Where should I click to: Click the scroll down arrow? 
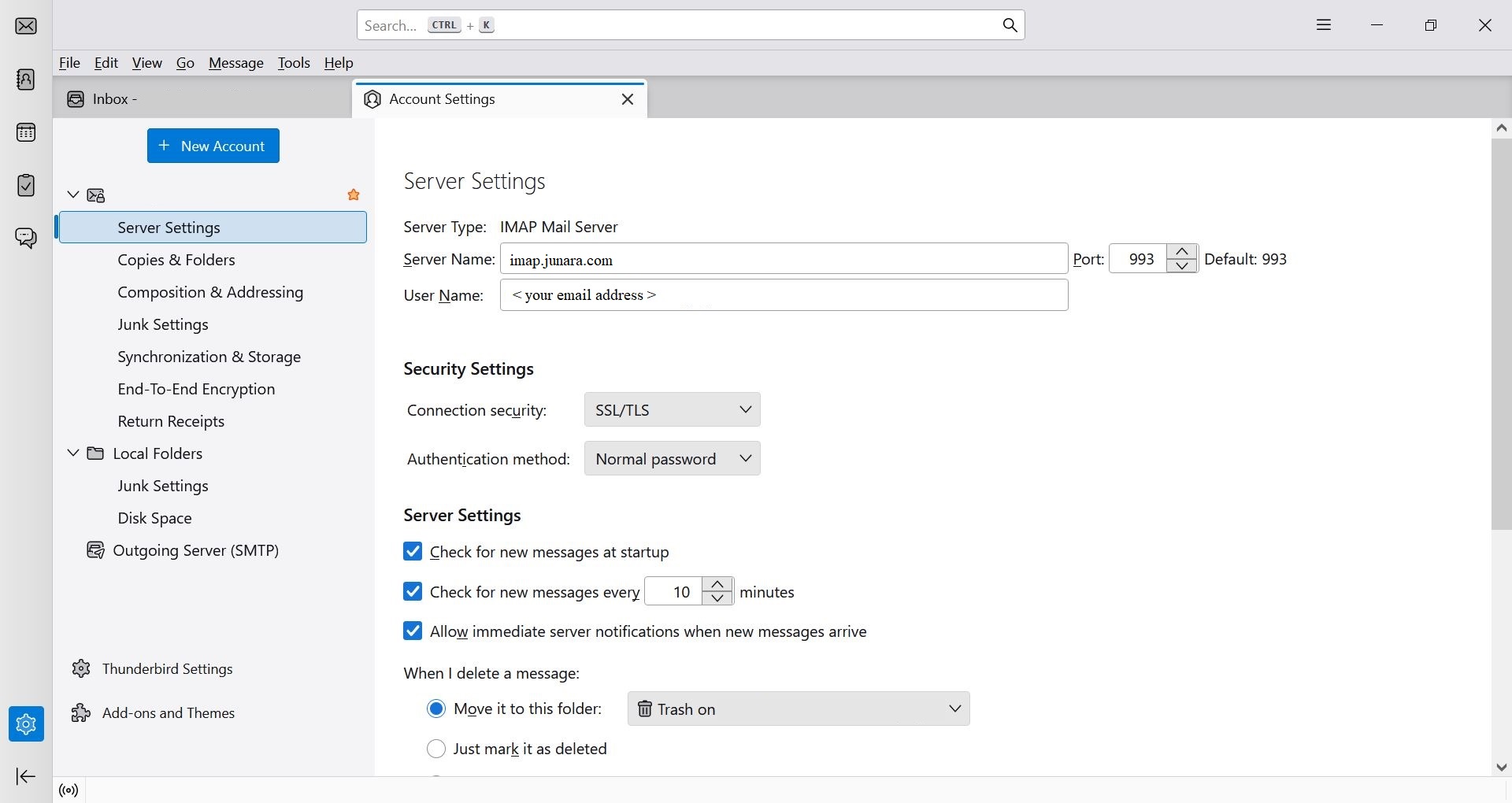click(1501, 767)
